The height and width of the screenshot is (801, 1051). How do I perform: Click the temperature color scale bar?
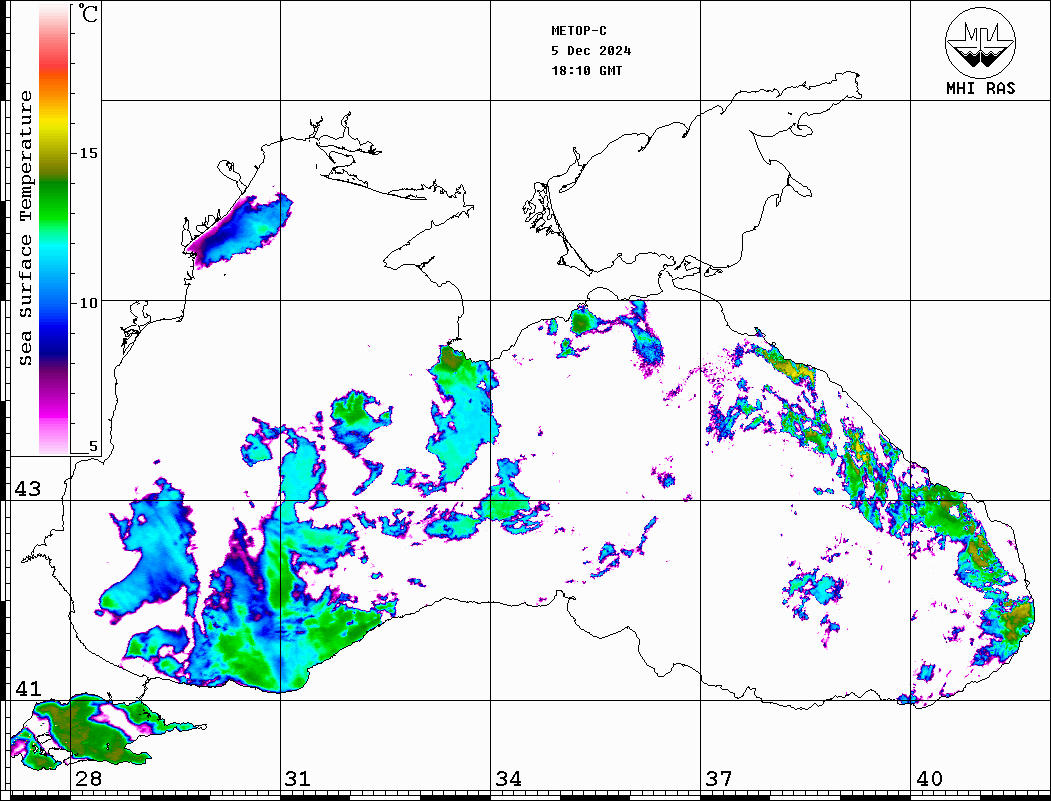tap(54, 229)
